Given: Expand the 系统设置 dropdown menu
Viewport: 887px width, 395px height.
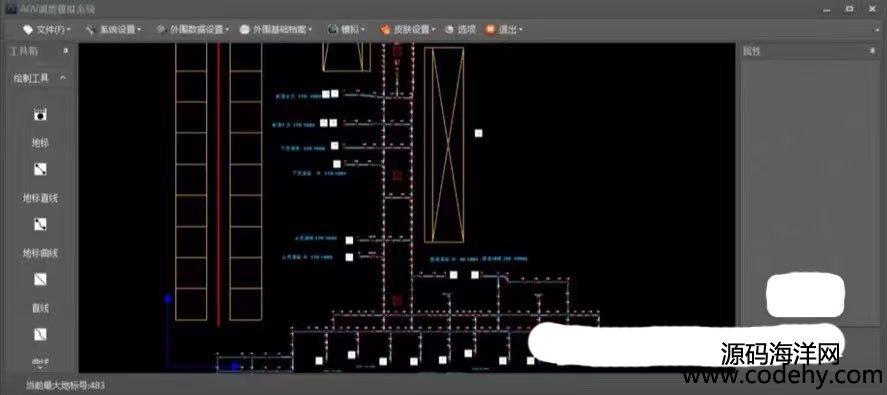Looking at the screenshot, I should [114, 29].
